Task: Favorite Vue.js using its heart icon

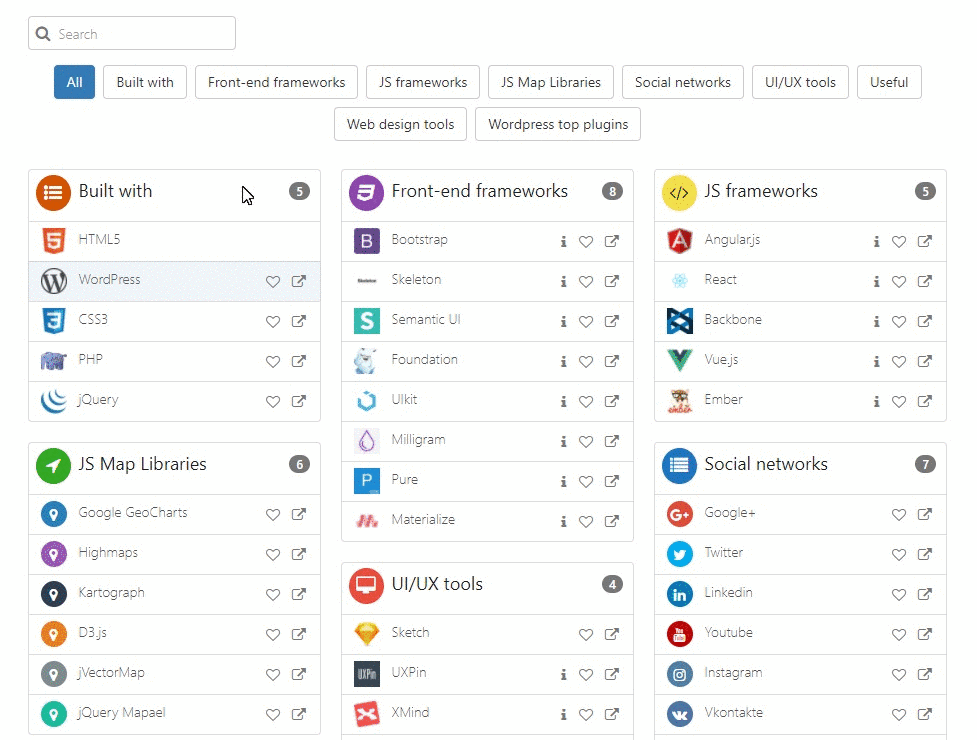Action: pyautogui.click(x=898, y=361)
